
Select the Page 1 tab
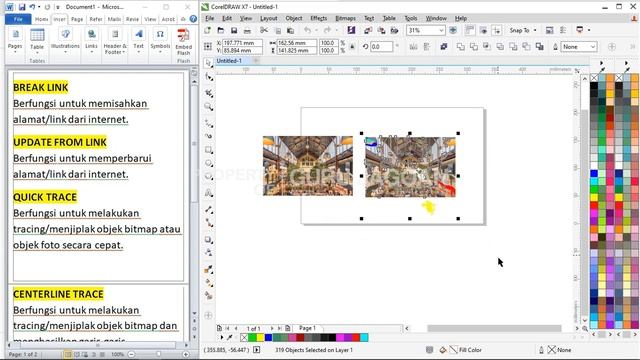(307, 328)
